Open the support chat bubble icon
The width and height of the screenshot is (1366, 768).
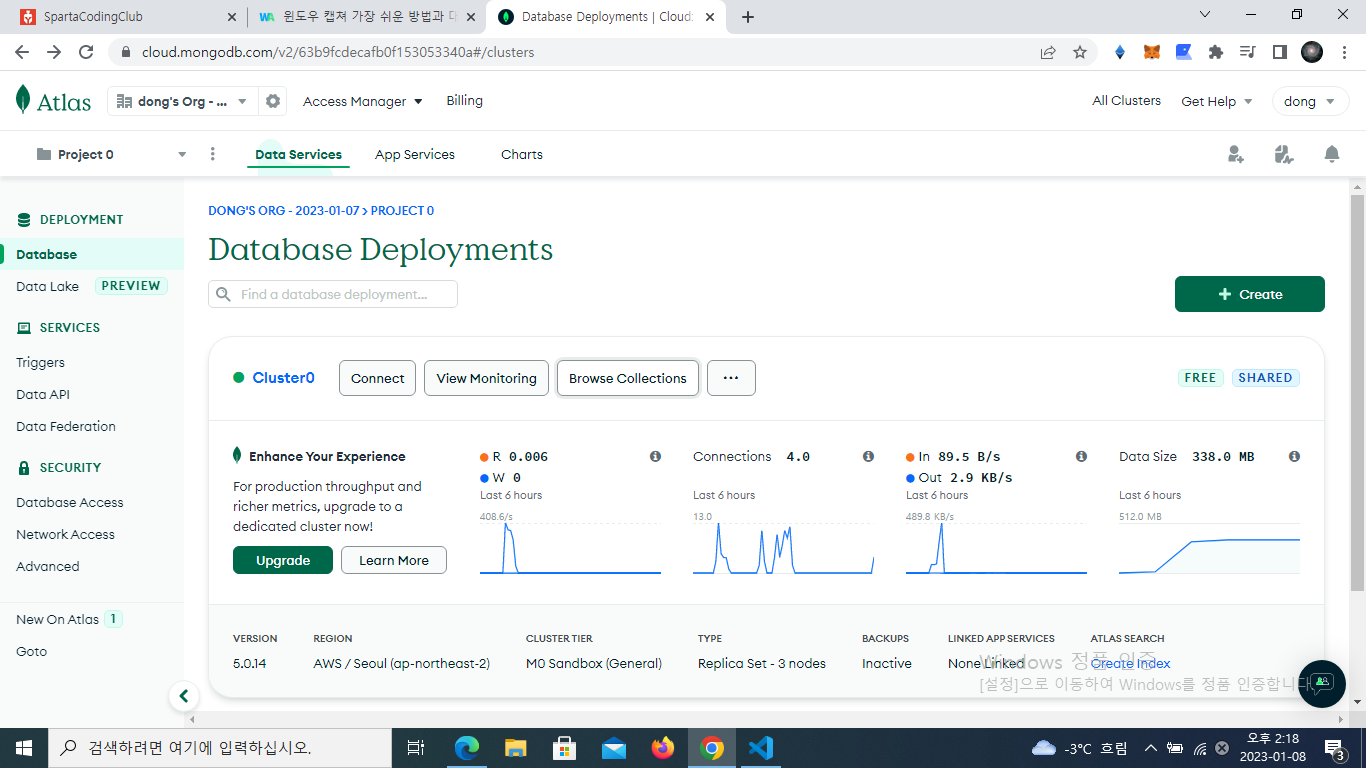[x=1323, y=684]
